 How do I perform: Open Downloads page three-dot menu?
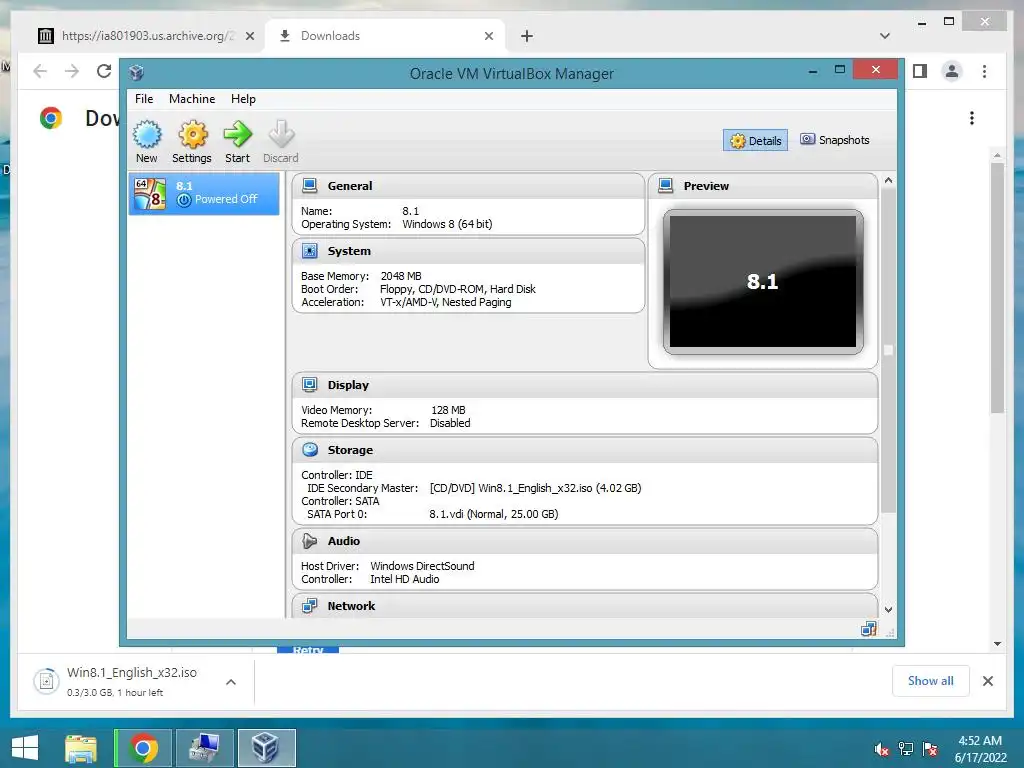click(x=972, y=118)
